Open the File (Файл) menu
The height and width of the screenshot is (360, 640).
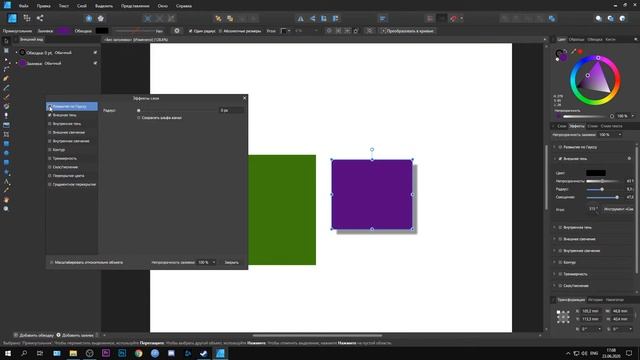pyautogui.click(x=24, y=6)
